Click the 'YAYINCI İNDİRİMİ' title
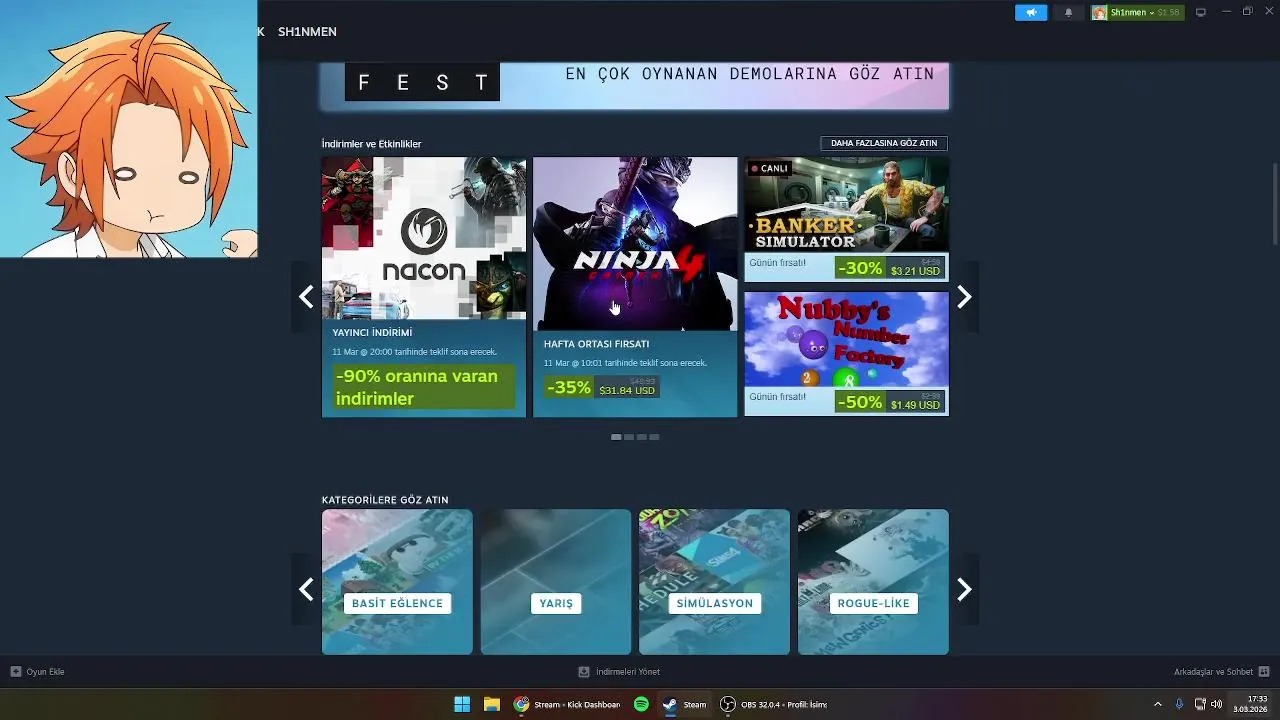 pos(372,332)
